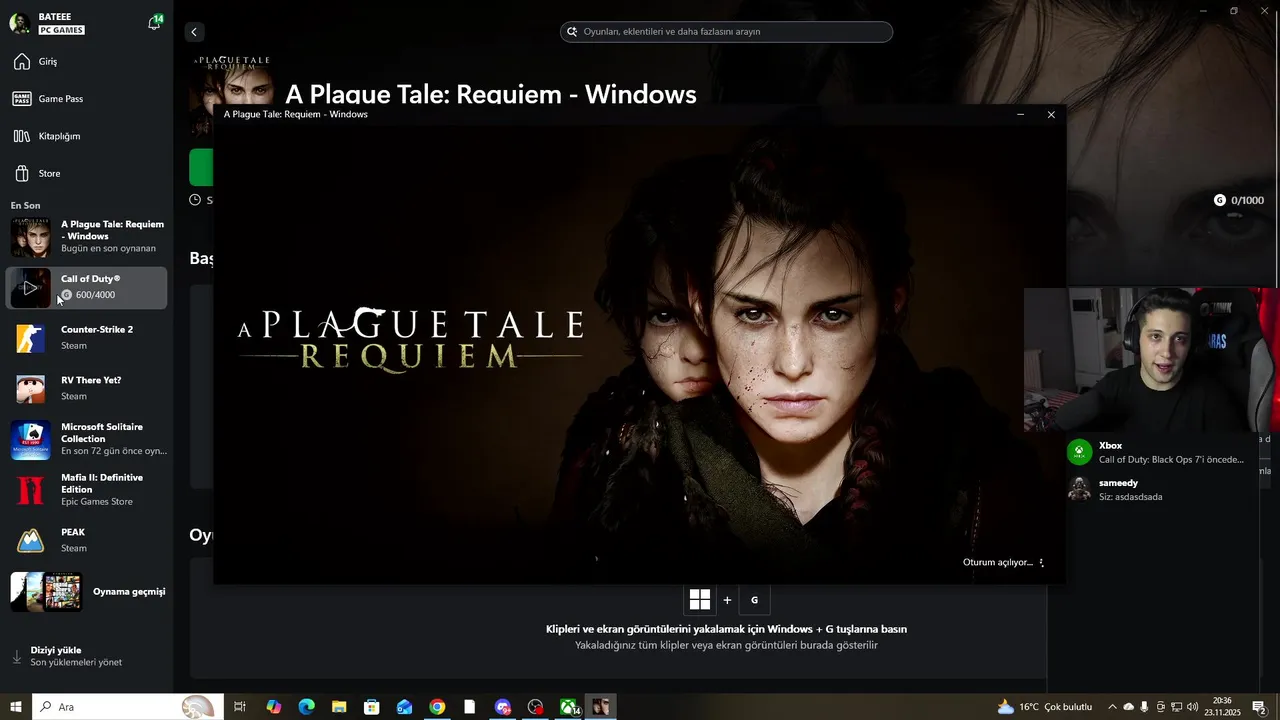Go back using the back arrow button
1280x720 pixels.
click(194, 32)
